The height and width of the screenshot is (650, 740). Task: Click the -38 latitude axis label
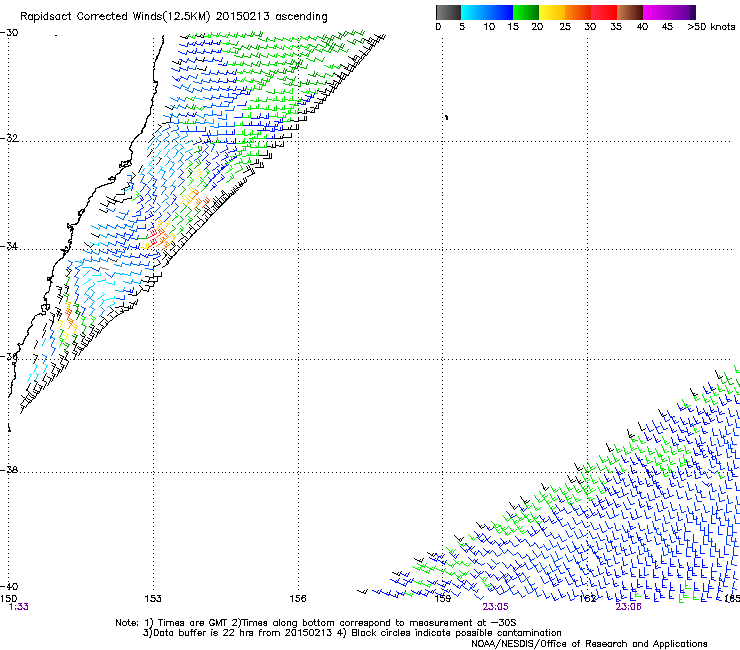click(9, 470)
